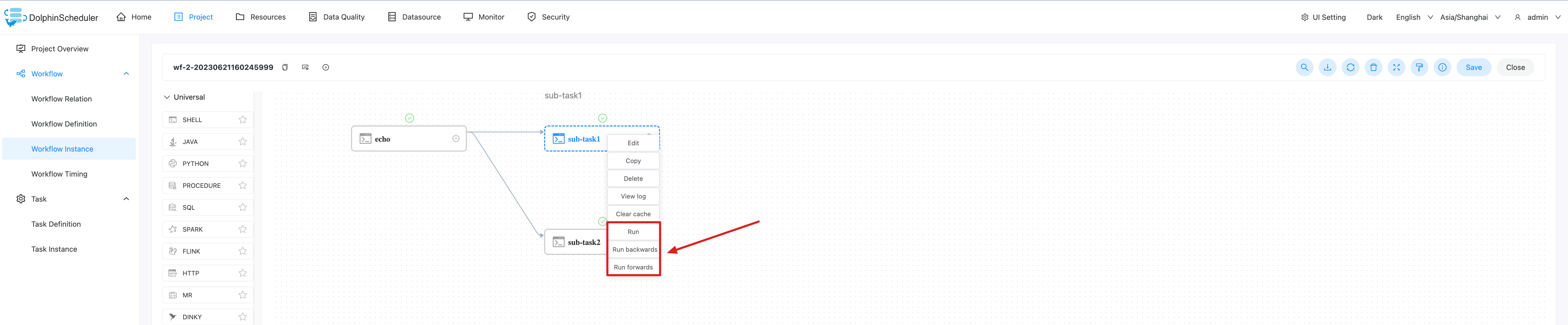The height and width of the screenshot is (325, 1568).
Task: Click the Save button
Action: click(1473, 68)
